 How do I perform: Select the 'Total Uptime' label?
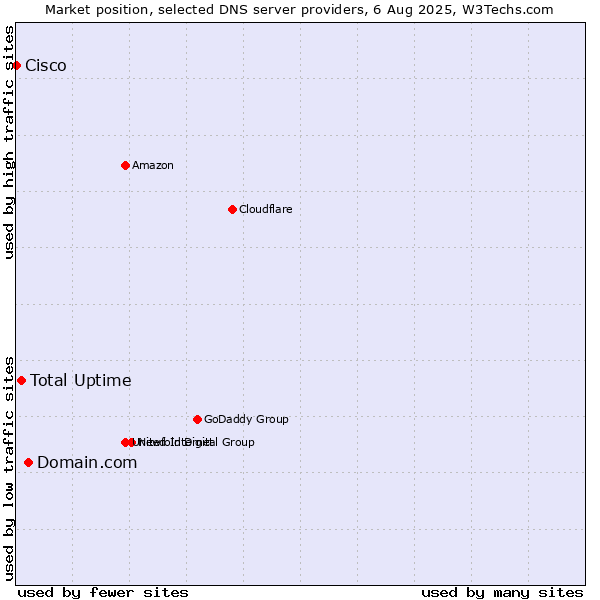click(x=81, y=380)
